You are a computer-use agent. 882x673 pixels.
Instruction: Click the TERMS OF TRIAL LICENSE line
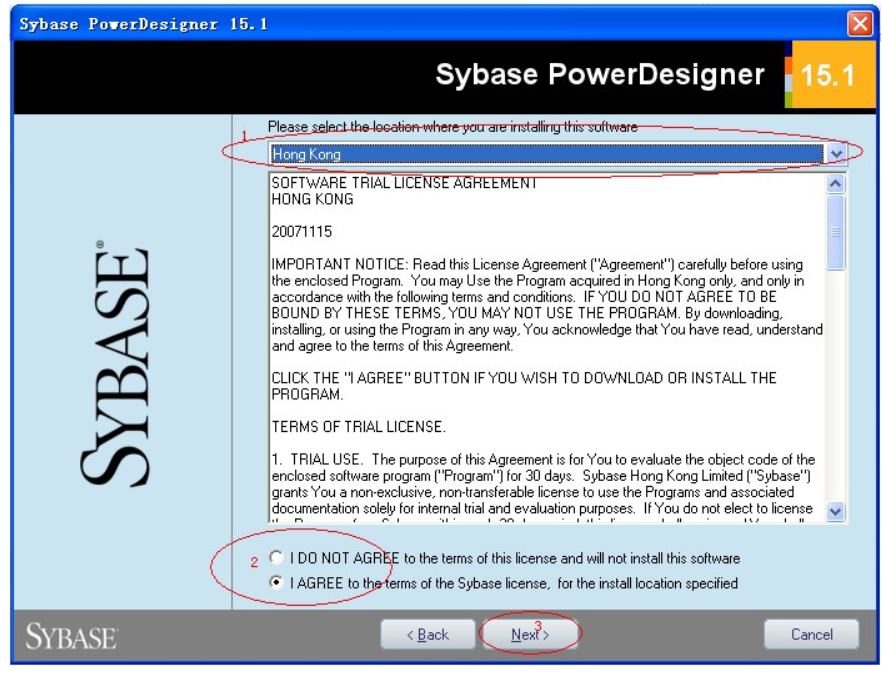coord(358,427)
